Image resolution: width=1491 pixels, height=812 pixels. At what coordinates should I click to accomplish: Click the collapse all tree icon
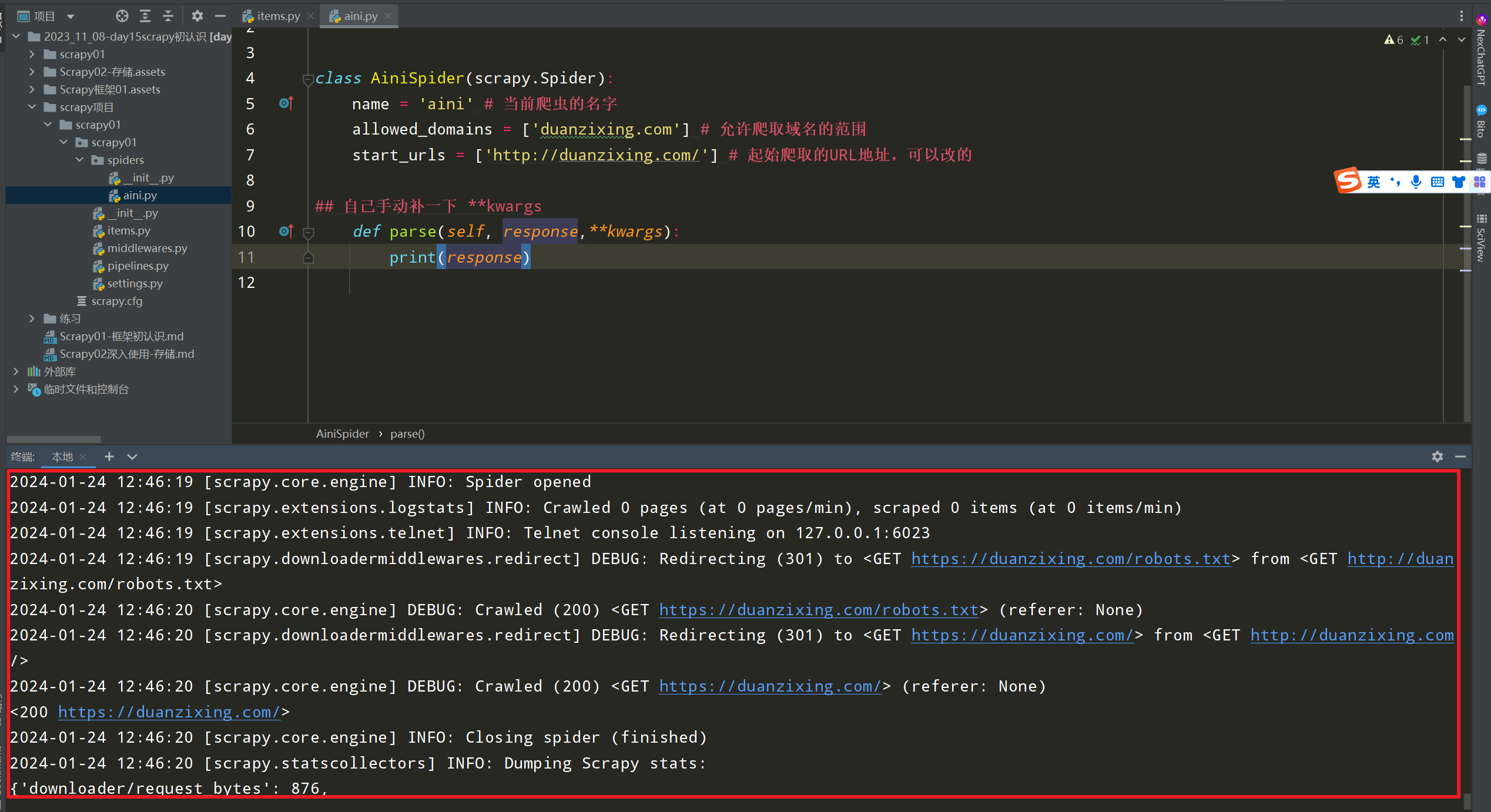[168, 16]
